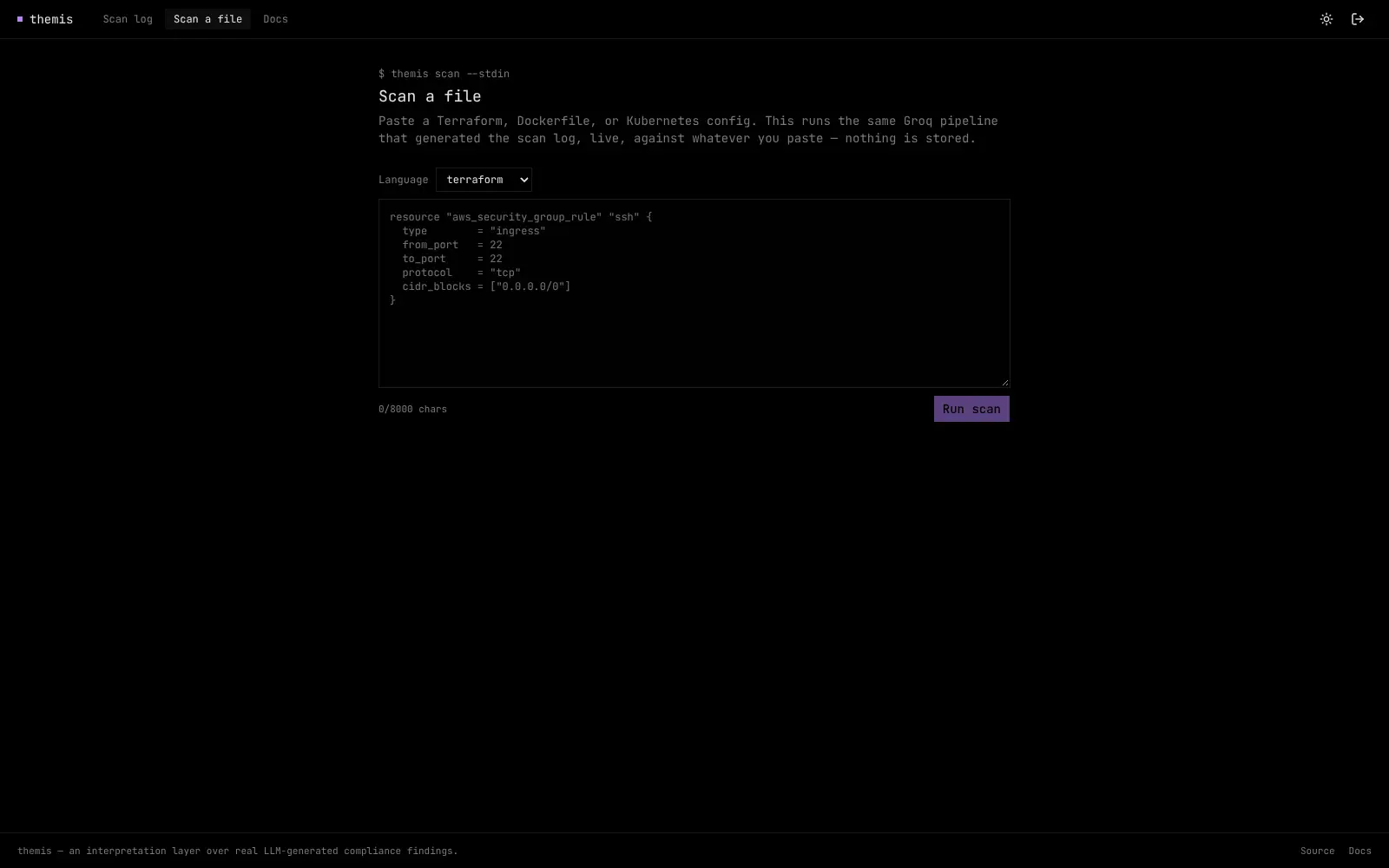The image size is (1389, 868).
Task: Open the Docs link in footer
Action: point(1359,851)
